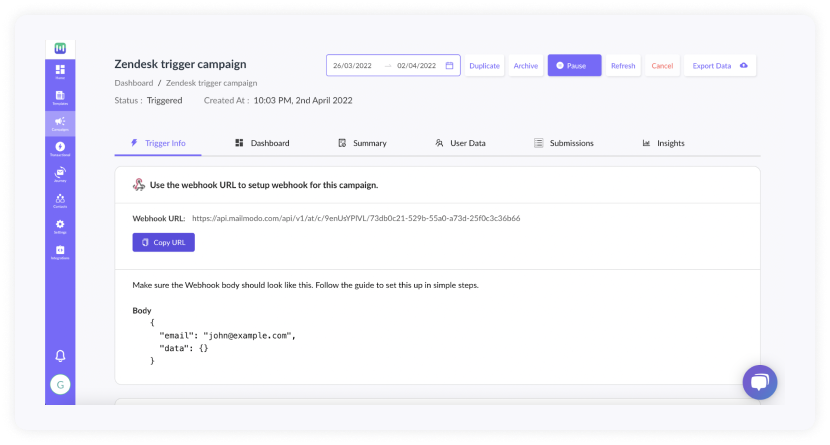Open Journey in the sidebar
The height and width of the screenshot is (445, 830).
(x=60, y=175)
